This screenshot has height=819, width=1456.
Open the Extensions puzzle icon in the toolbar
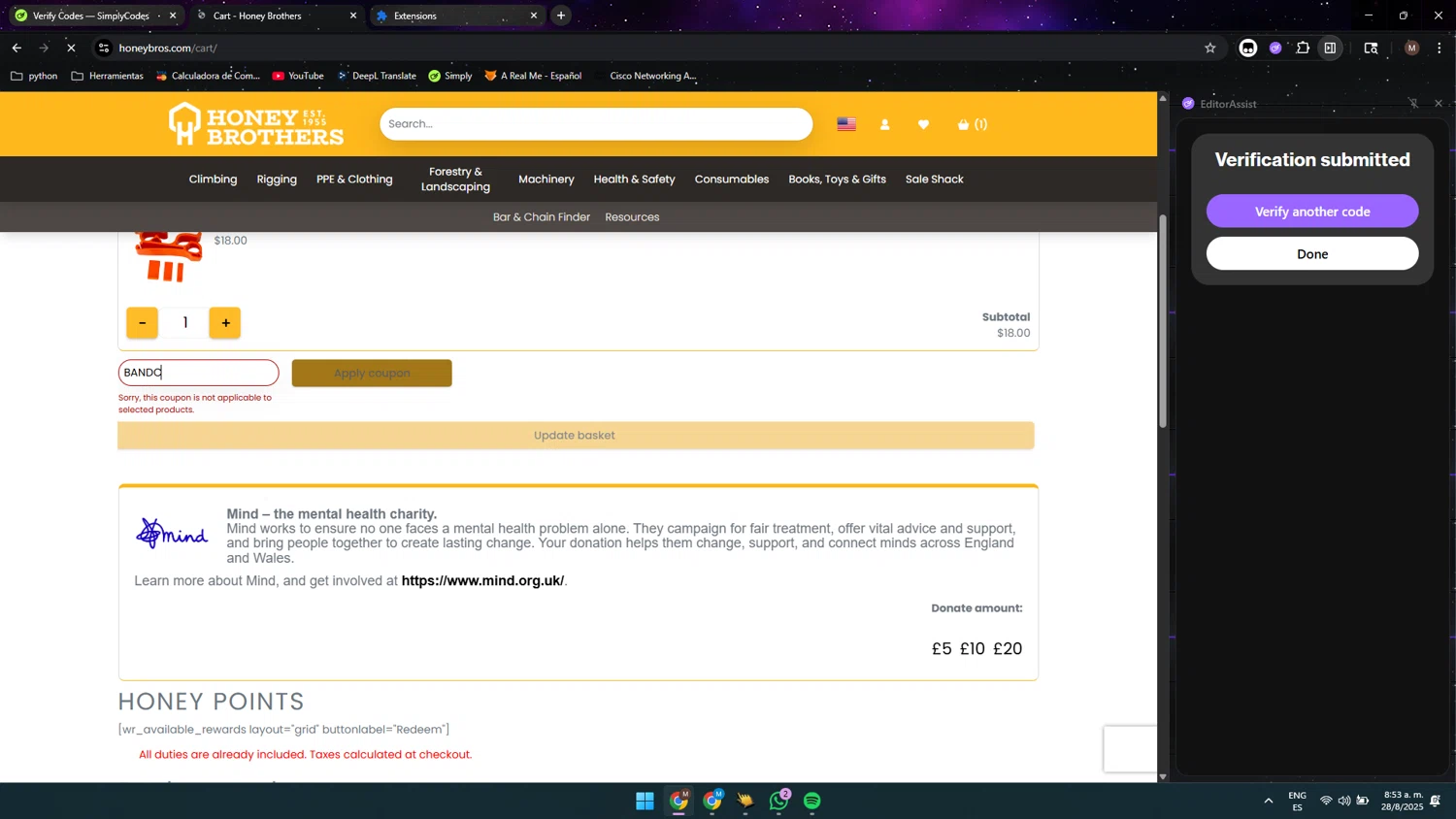pyautogui.click(x=1303, y=48)
